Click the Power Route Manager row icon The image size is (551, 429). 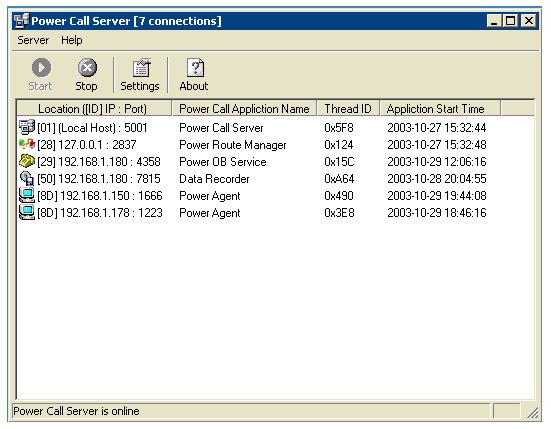click(27, 144)
